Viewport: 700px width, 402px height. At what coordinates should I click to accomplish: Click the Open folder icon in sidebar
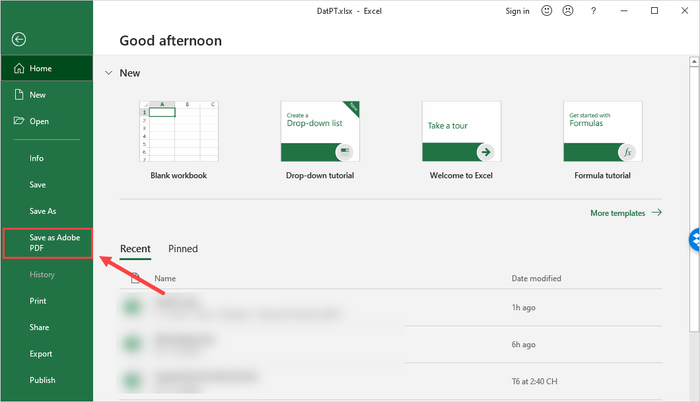19,121
